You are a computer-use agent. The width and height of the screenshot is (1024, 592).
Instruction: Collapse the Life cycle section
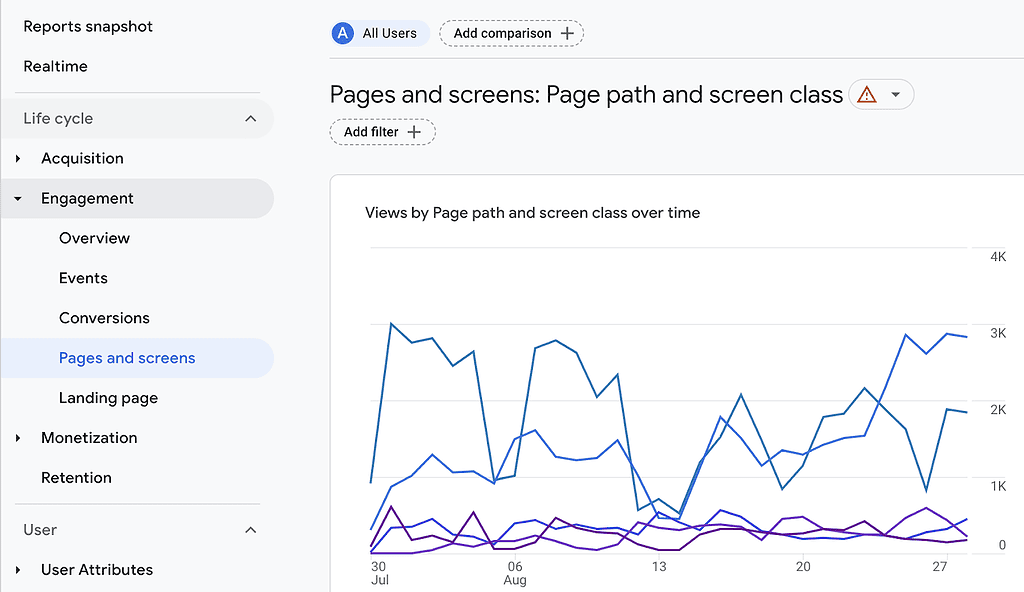tap(250, 118)
